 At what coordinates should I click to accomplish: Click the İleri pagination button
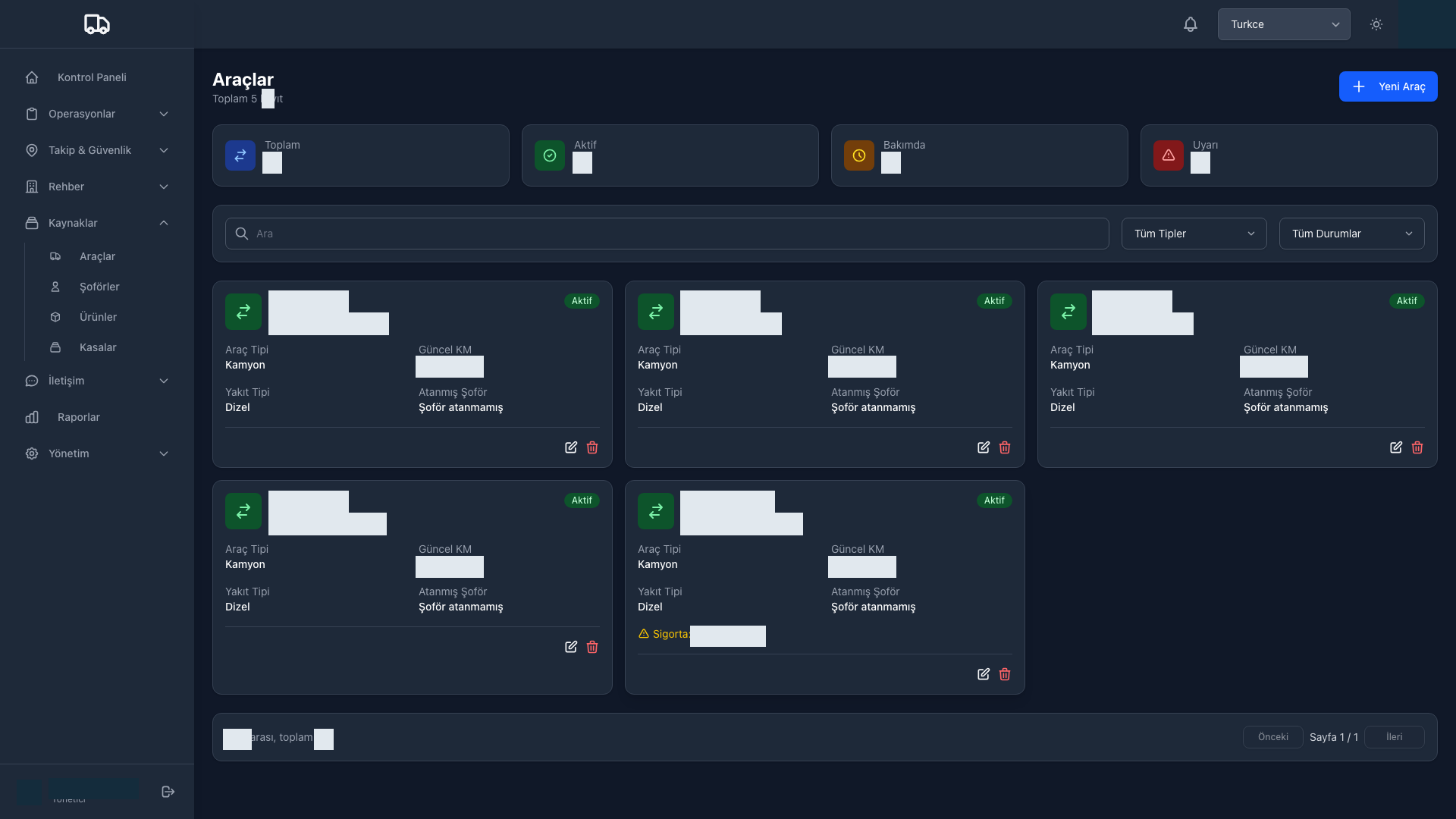coord(1394,737)
